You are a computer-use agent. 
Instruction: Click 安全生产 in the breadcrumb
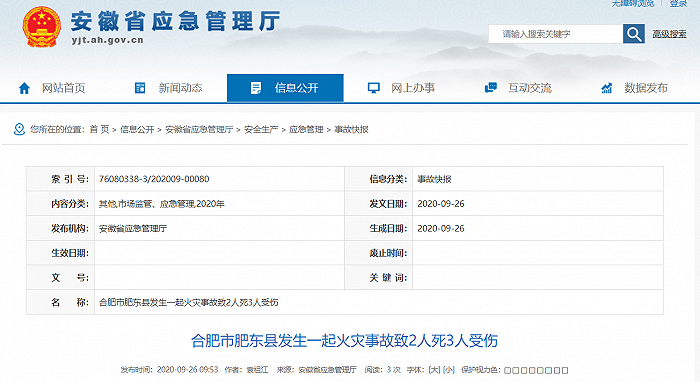coord(261,129)
